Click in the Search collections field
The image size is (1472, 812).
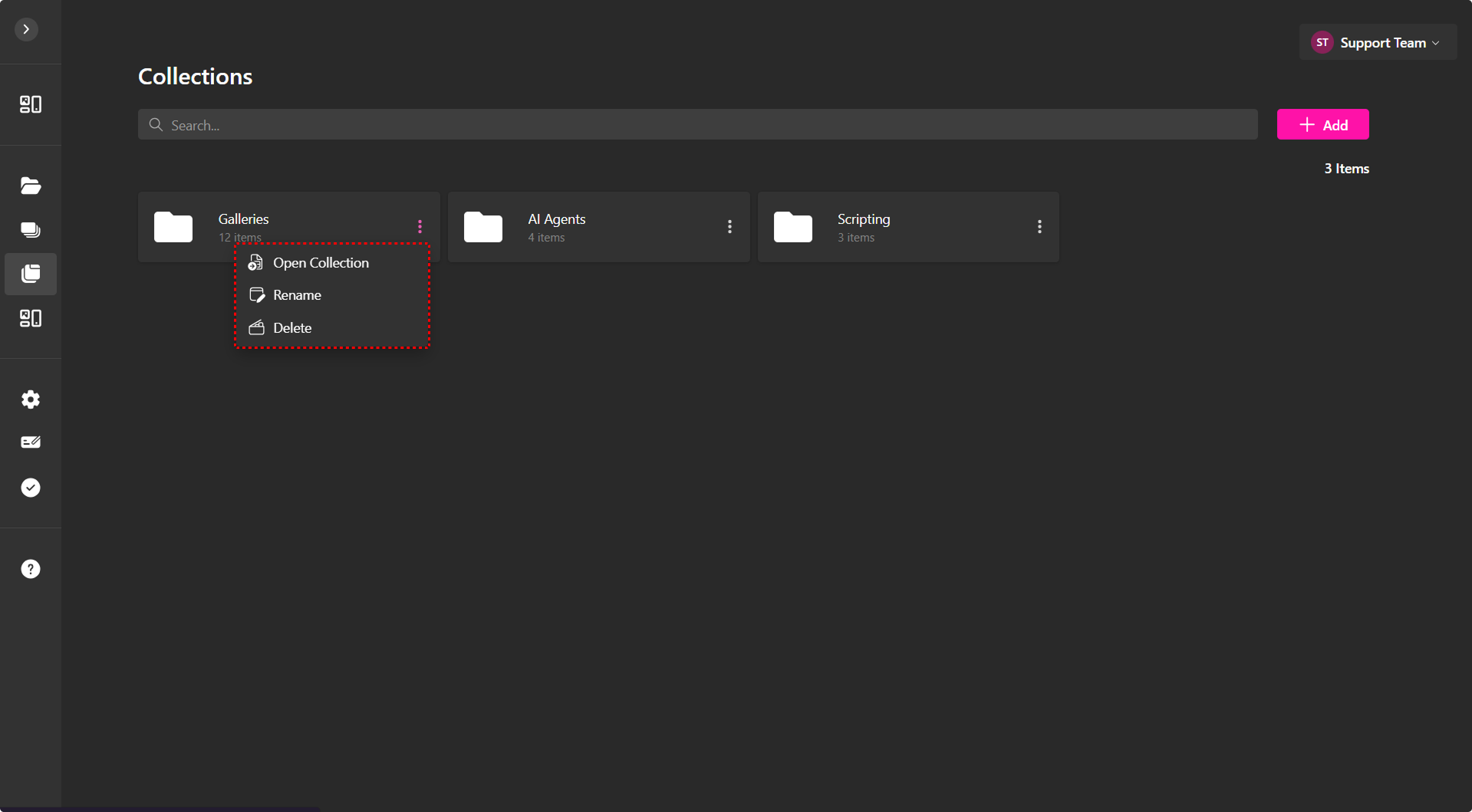coord(696,125)
